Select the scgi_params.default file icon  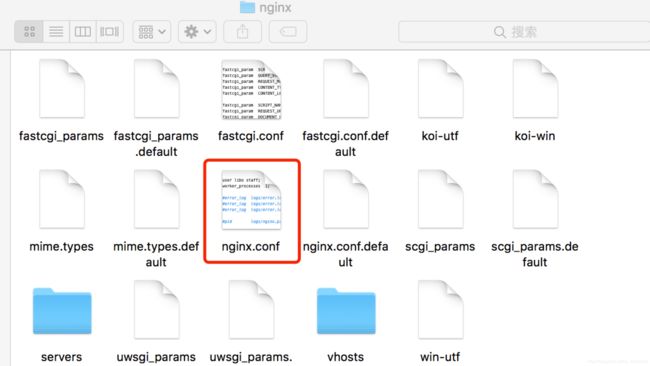535,199
